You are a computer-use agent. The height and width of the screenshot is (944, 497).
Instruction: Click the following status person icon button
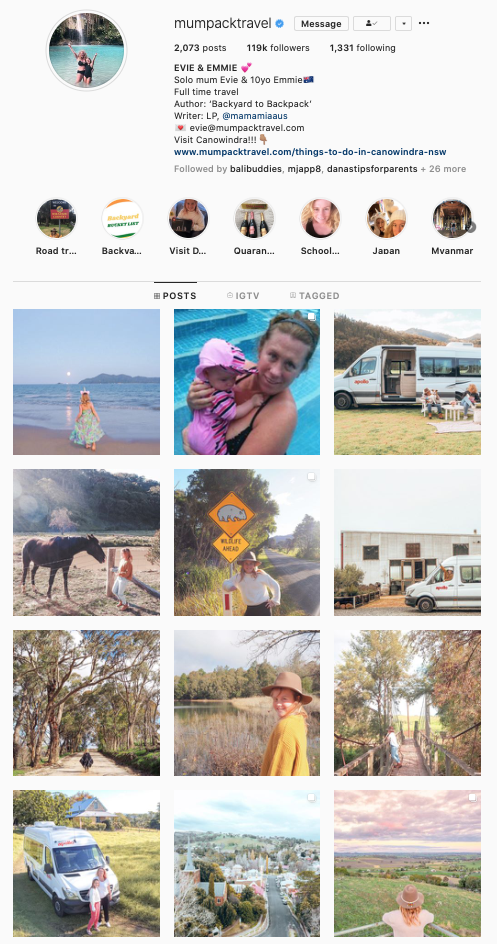(372, 23)
